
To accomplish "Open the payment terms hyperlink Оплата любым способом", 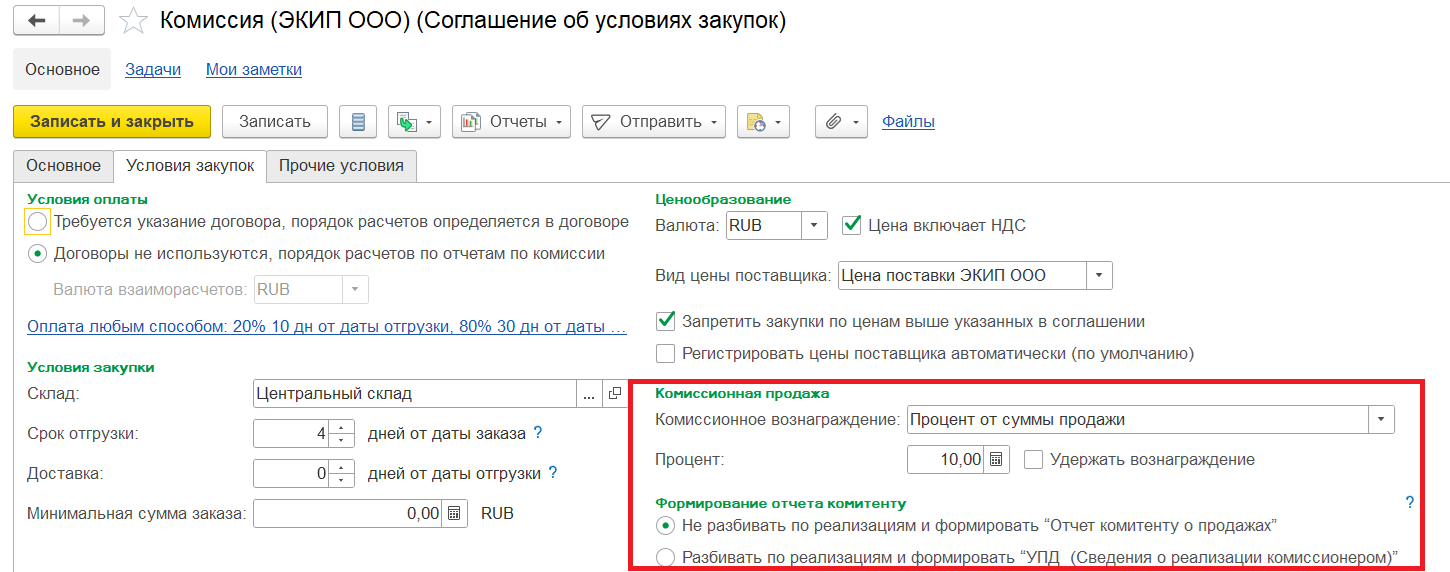I will coord(327,327).
